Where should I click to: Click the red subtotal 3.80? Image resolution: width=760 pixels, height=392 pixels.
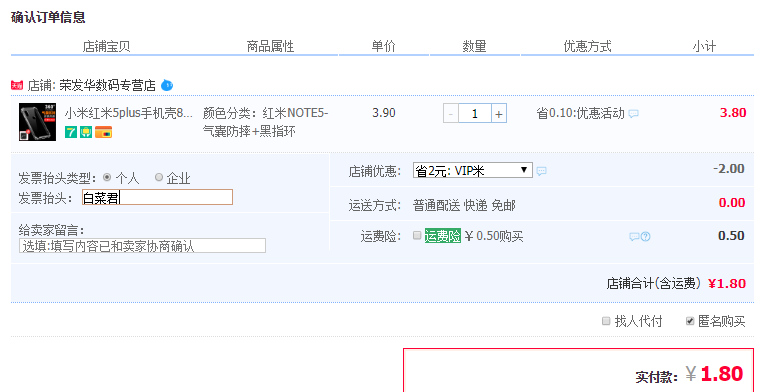733,113
